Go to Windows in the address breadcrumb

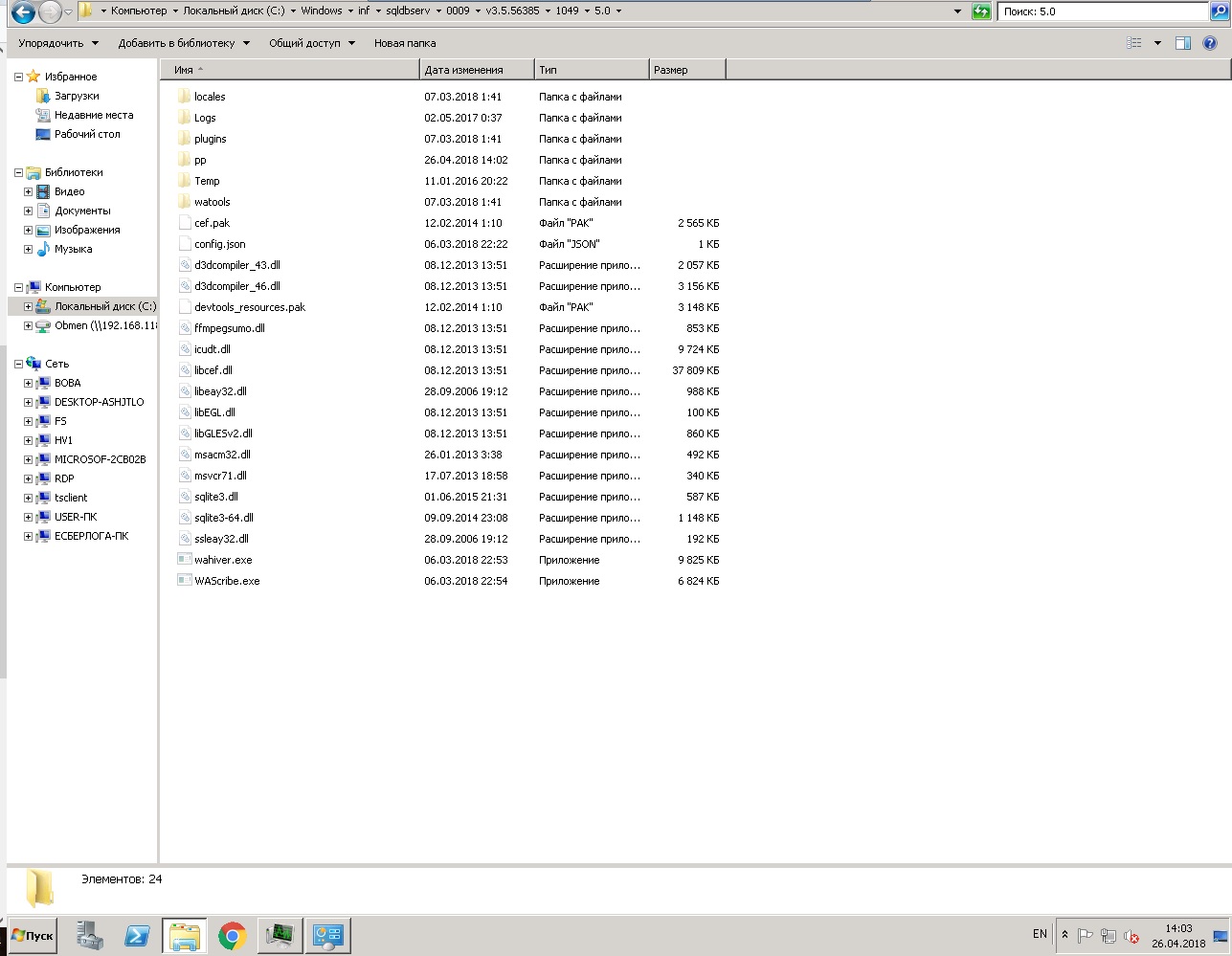point(322,11)
